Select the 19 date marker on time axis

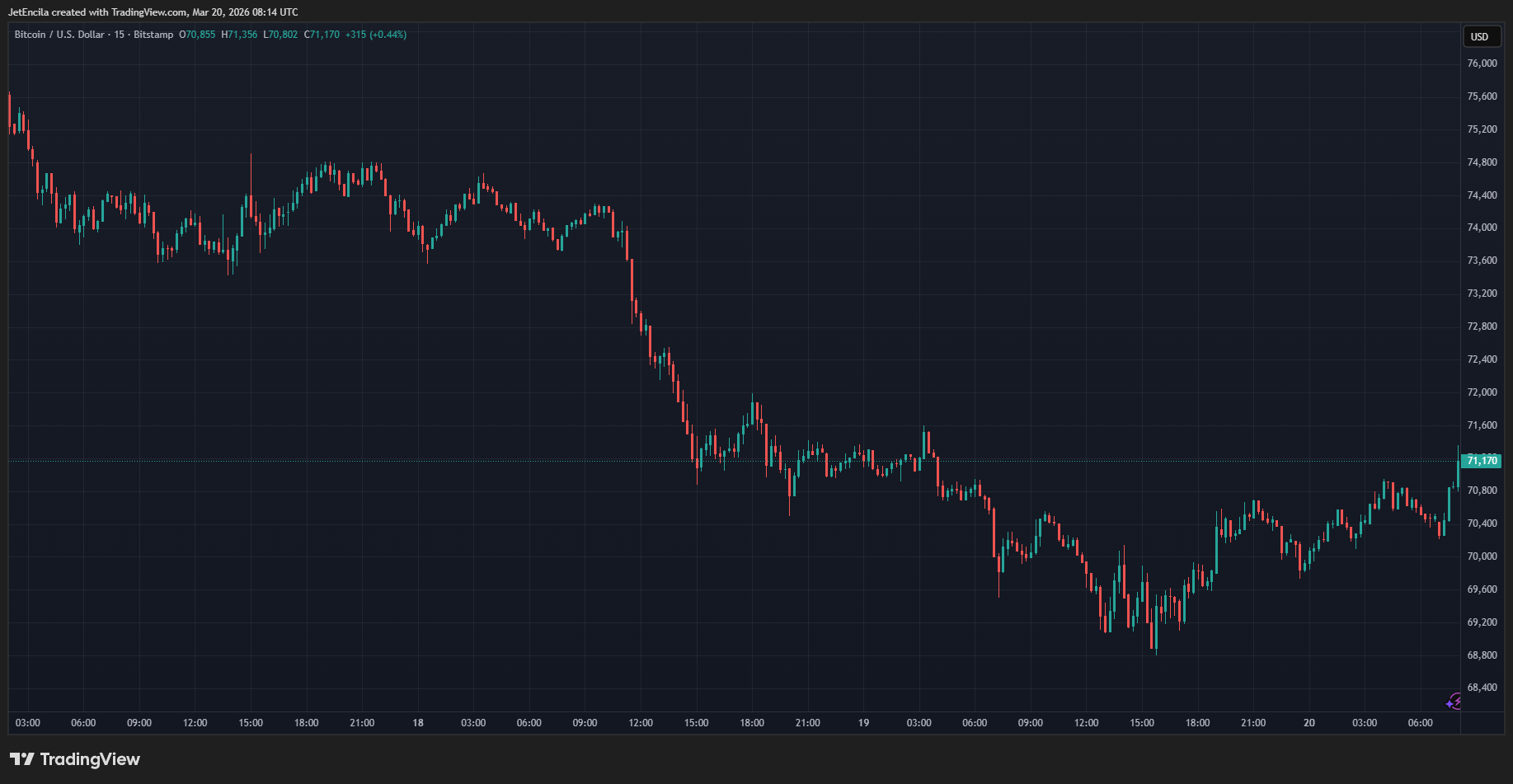tap(863, 723)
